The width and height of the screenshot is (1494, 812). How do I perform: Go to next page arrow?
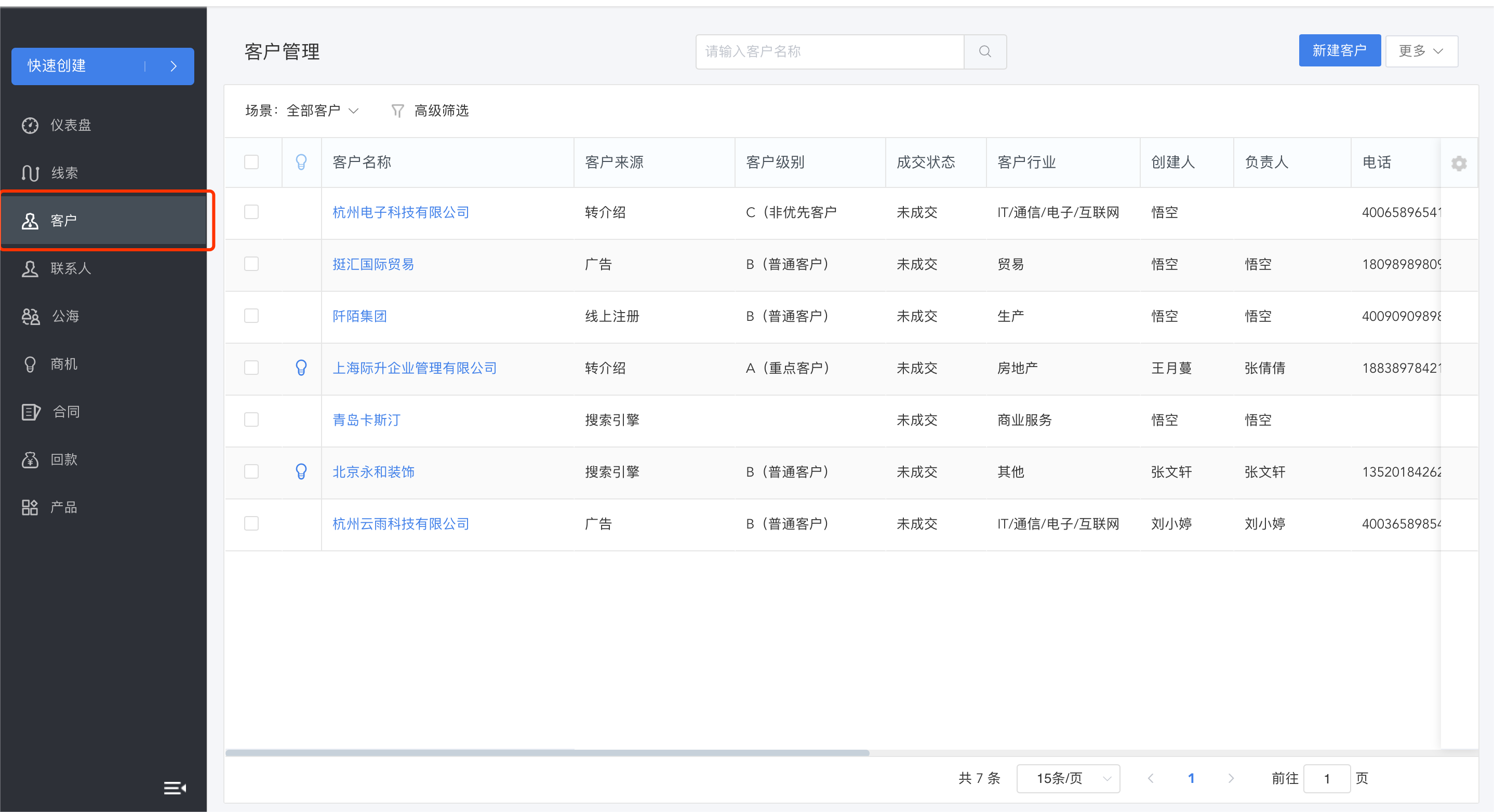(x=1231, y=778)
